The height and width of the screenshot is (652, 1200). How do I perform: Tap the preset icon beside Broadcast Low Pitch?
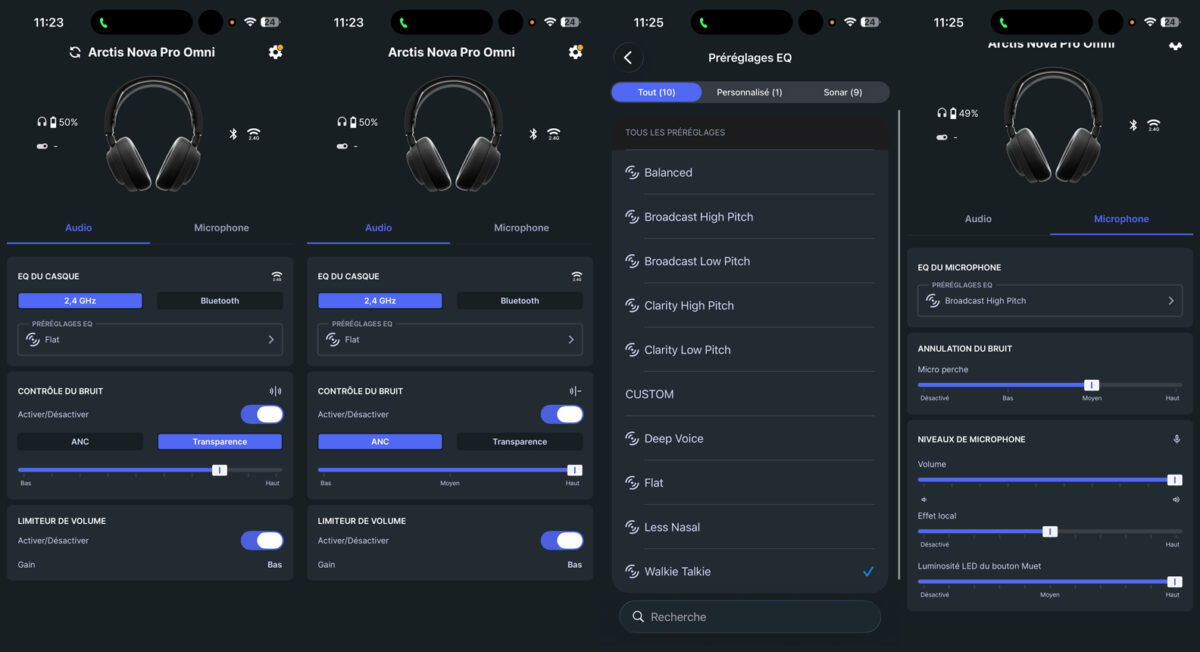(x=632, y=261)
